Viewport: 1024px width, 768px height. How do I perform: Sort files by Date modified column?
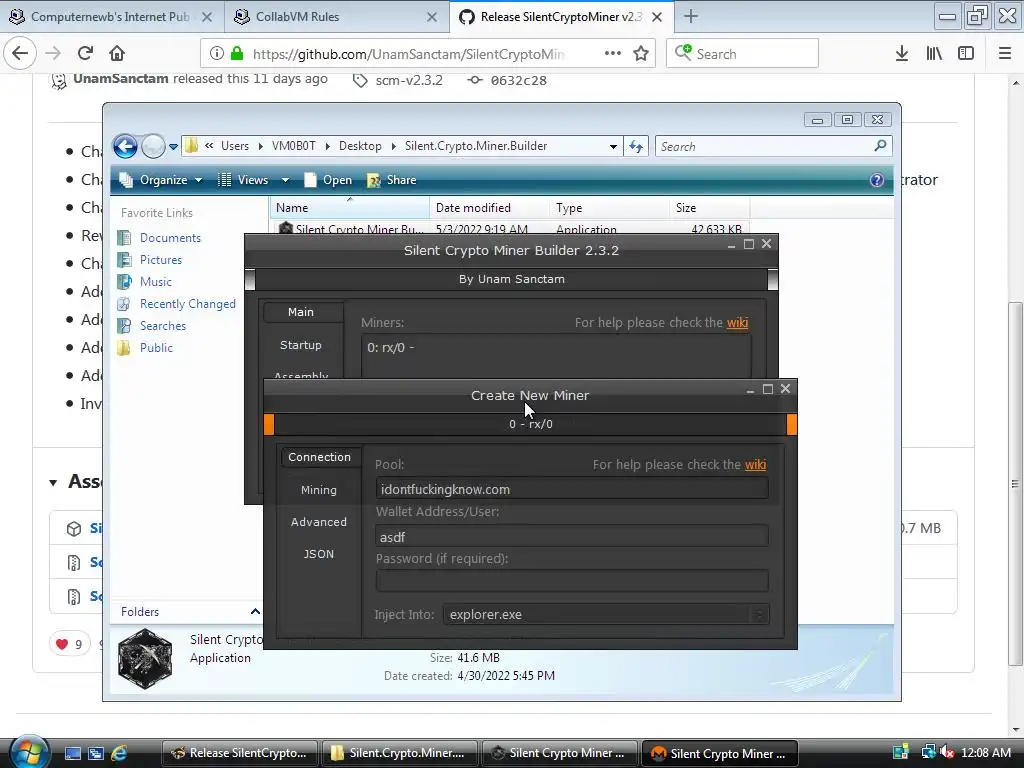click(x=489, y=208)
